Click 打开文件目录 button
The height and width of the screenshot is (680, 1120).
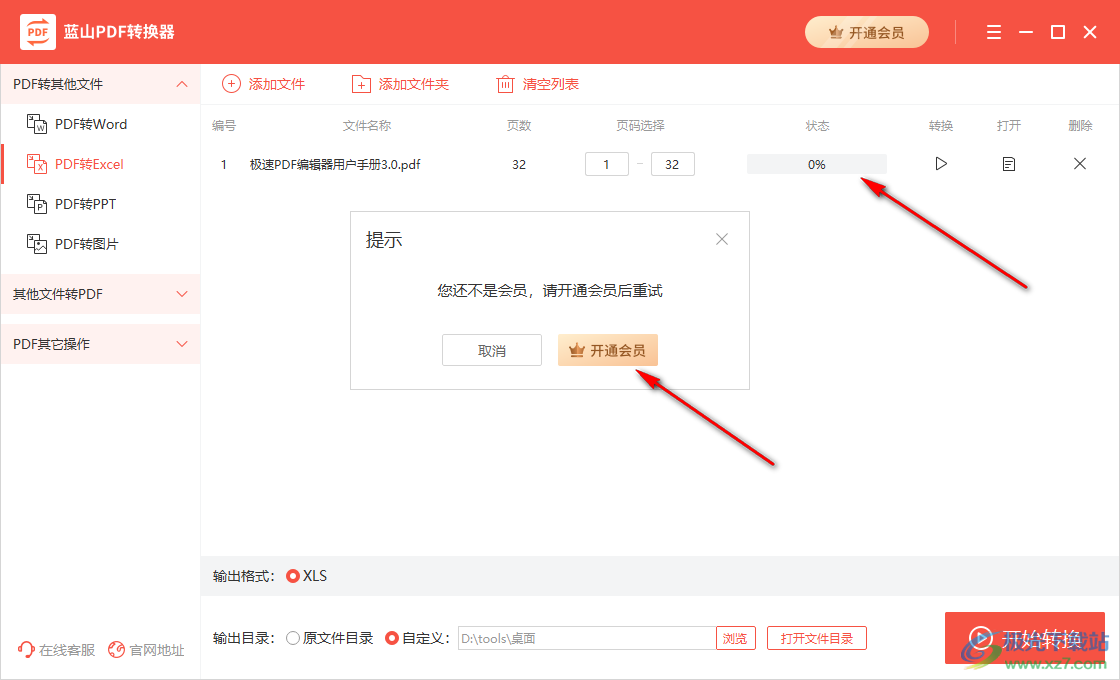[x=816, y=638]
